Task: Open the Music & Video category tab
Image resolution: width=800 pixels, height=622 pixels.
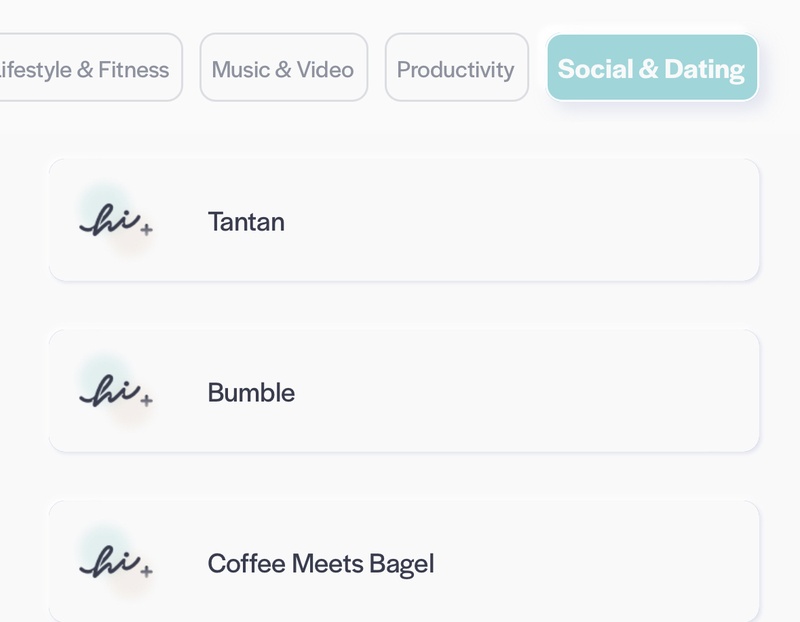Action: click(x=284, y=67)
